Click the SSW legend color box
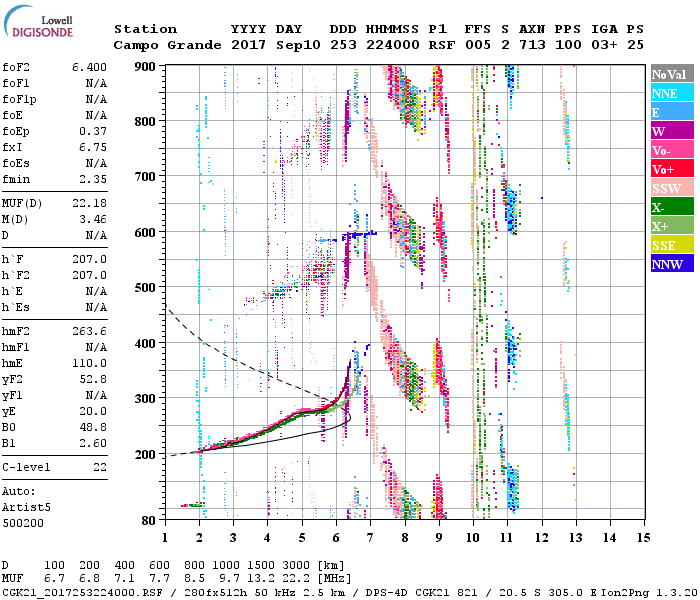The height and width of the screenshot is (600, 700). (671, 189)
